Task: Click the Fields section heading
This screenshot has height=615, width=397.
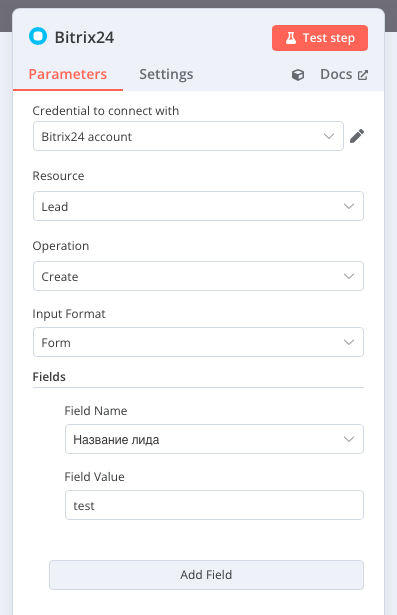Action: [49, 377]
